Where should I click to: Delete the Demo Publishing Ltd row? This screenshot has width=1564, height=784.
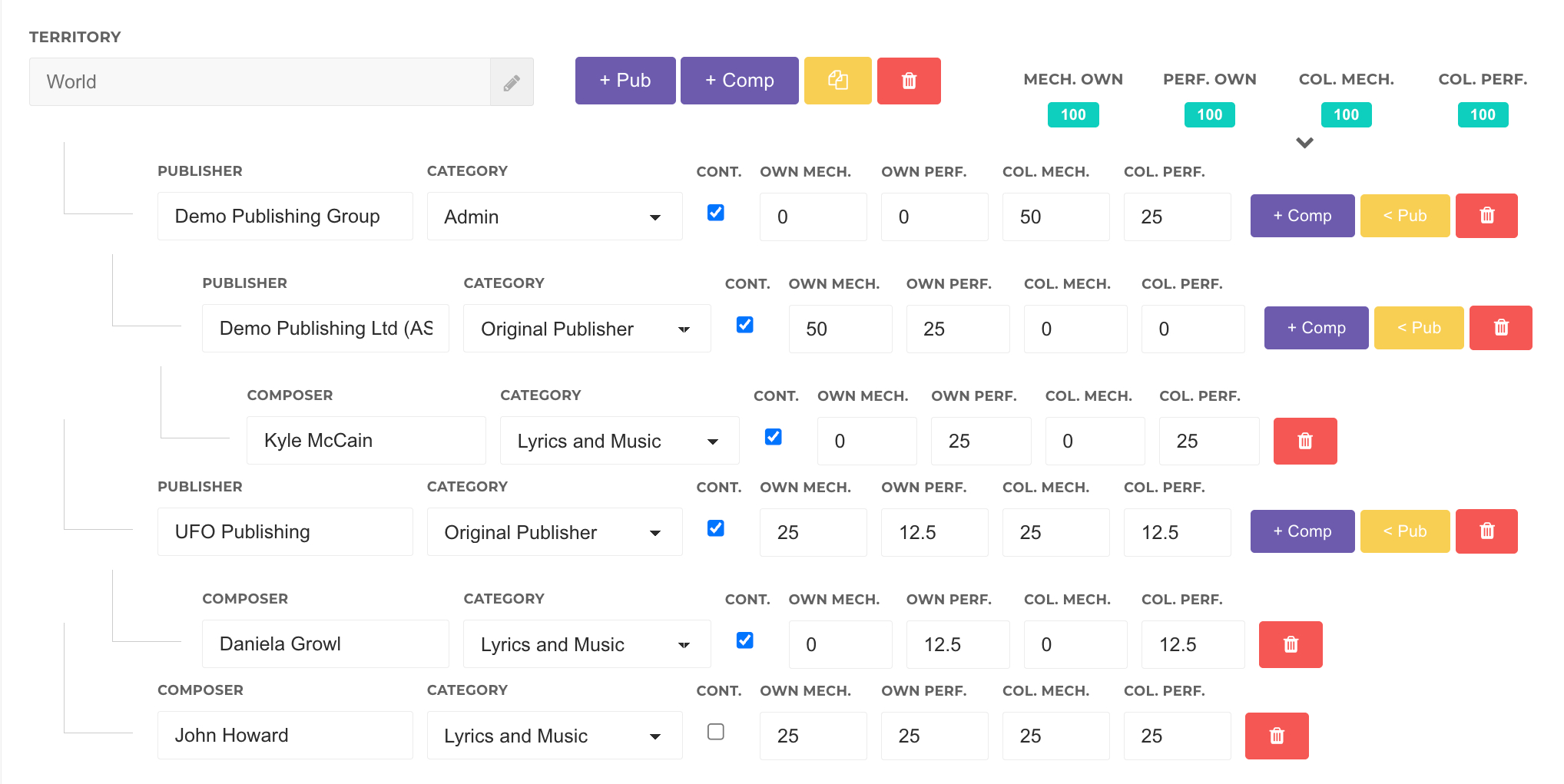point(1500,328)
